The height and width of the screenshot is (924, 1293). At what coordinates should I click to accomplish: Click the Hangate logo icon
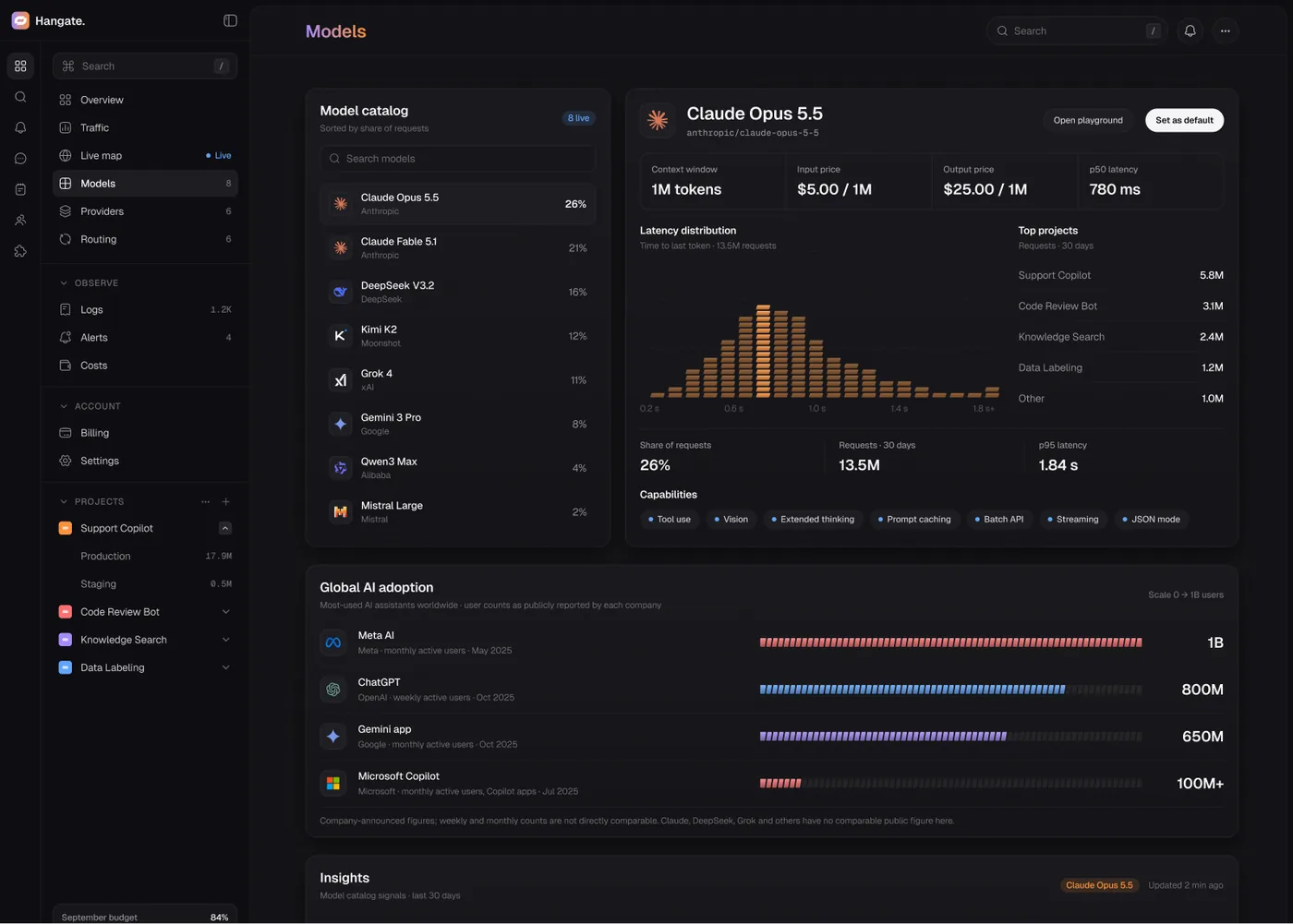[20, 20]
